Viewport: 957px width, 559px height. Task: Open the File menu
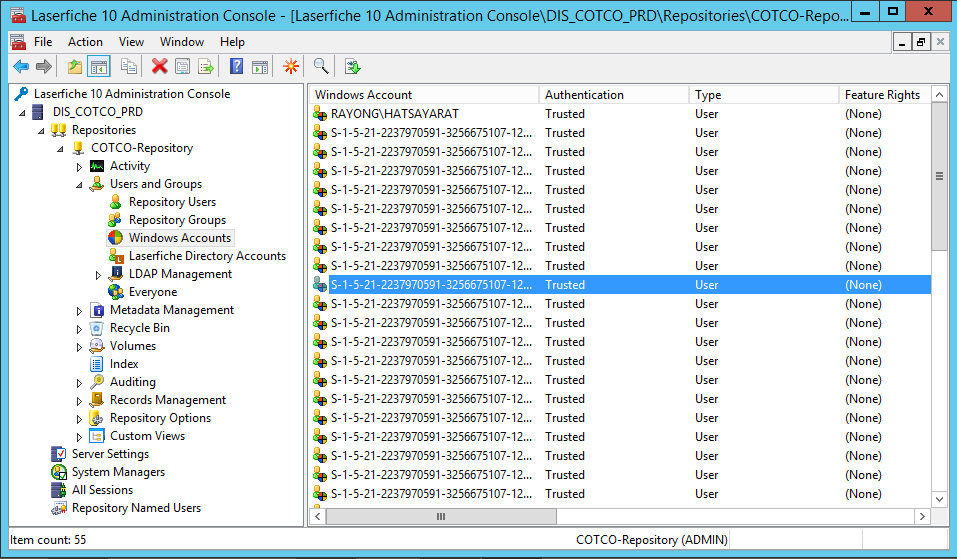coord(43,42)
